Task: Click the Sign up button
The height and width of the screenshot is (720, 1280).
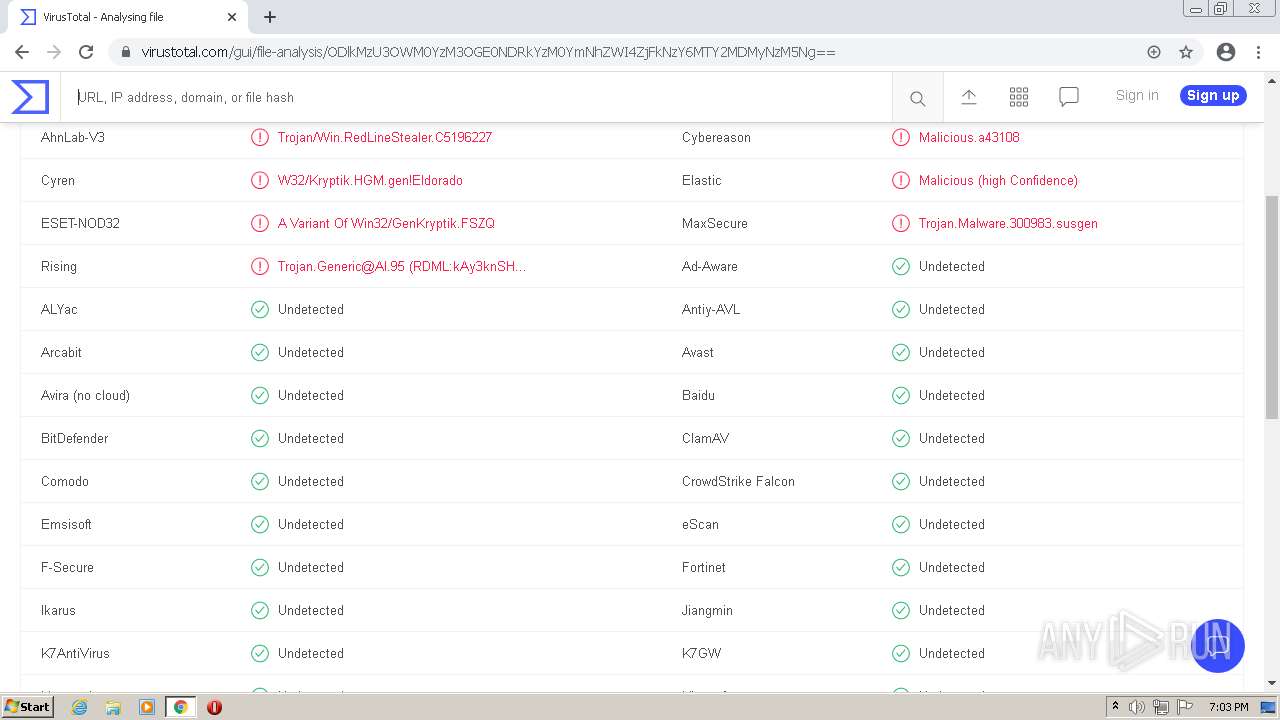Action: pos(1213,95)
